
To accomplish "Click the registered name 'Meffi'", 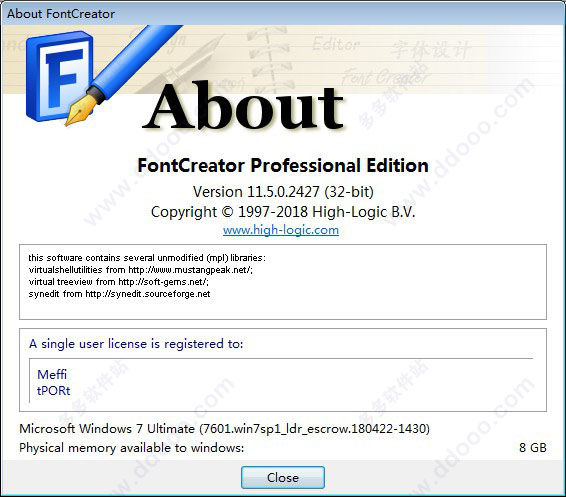I will coord(52,374).
